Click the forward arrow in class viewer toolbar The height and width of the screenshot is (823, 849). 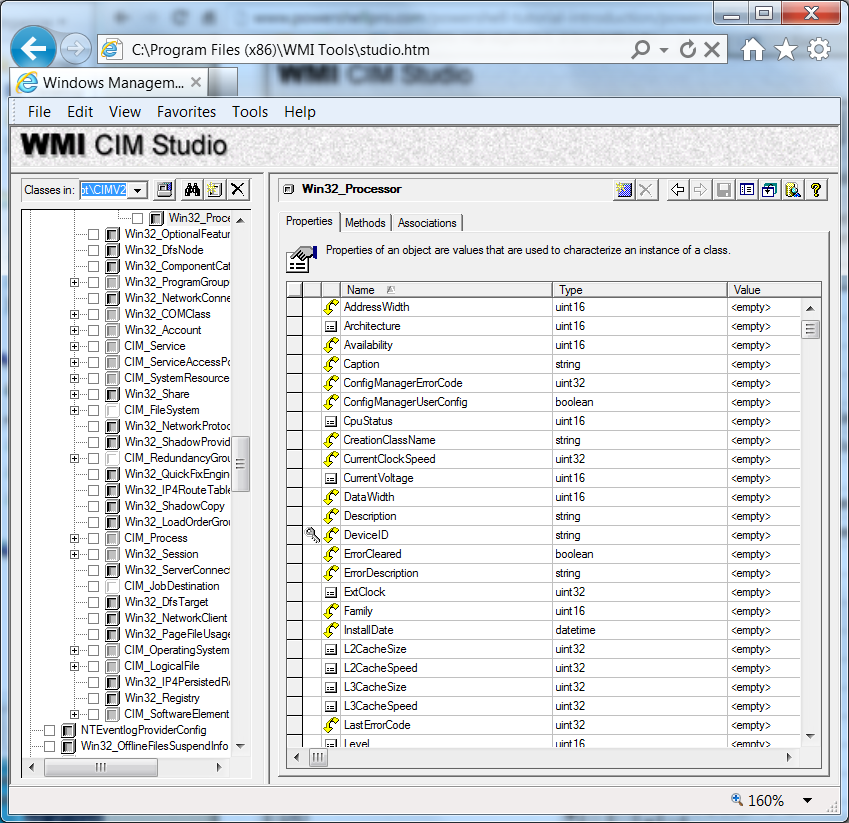click(700, 190)
